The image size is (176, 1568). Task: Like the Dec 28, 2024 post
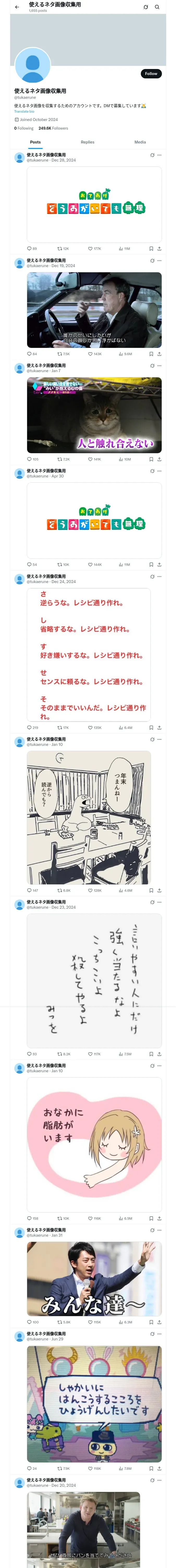(94, 248)
